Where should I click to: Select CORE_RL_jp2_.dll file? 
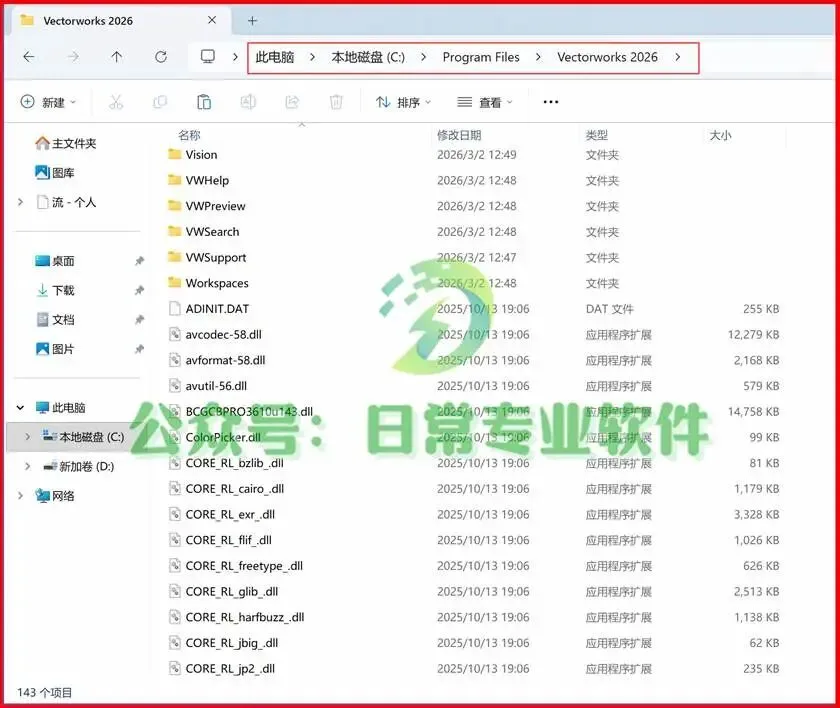[221, 669]
